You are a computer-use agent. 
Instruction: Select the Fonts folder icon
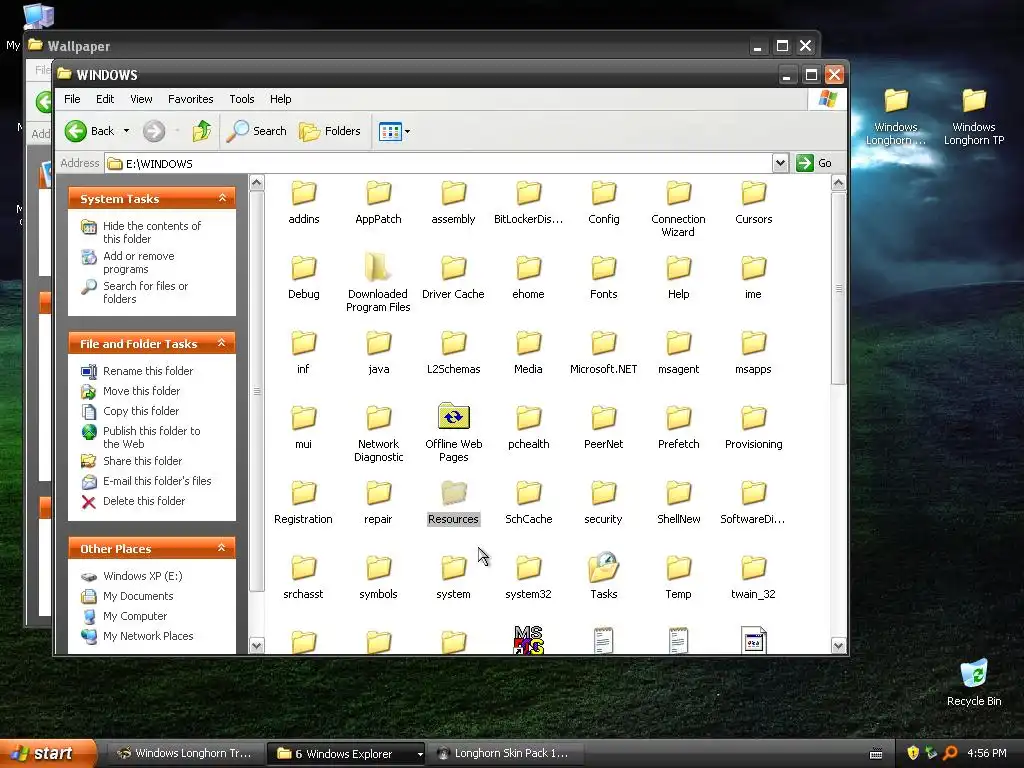[603, 268]
